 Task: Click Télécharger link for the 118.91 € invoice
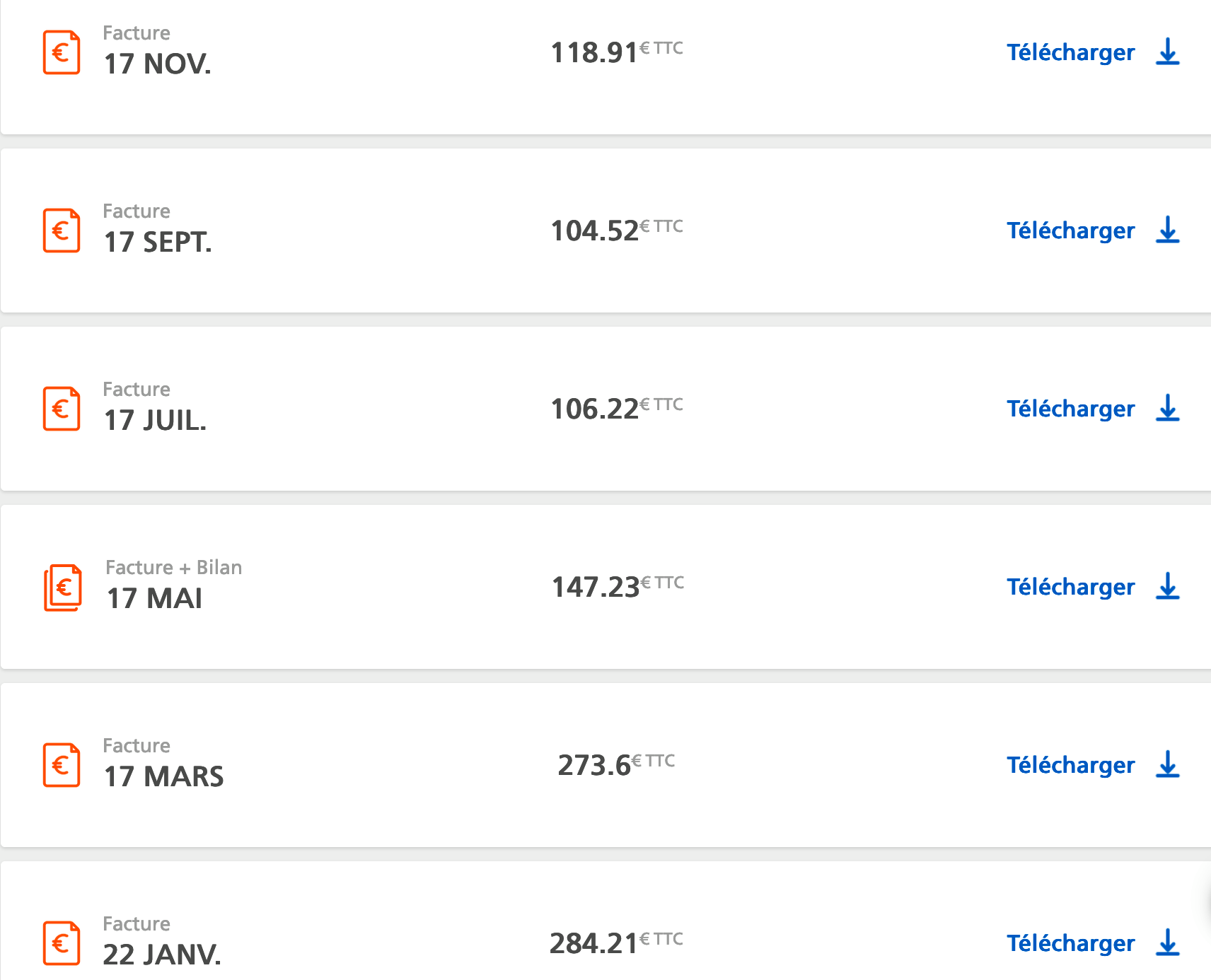pos(1071,53)
